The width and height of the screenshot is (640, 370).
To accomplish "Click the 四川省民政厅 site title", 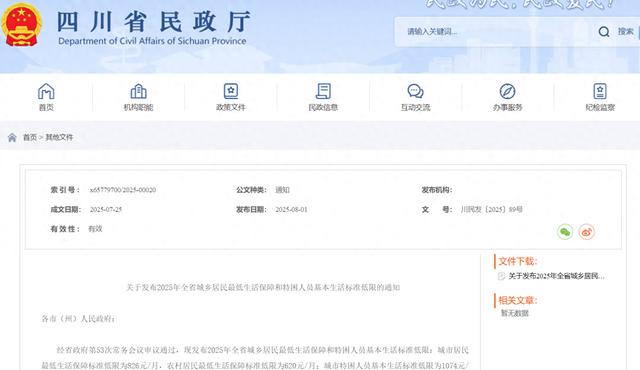I will (153, 22).
